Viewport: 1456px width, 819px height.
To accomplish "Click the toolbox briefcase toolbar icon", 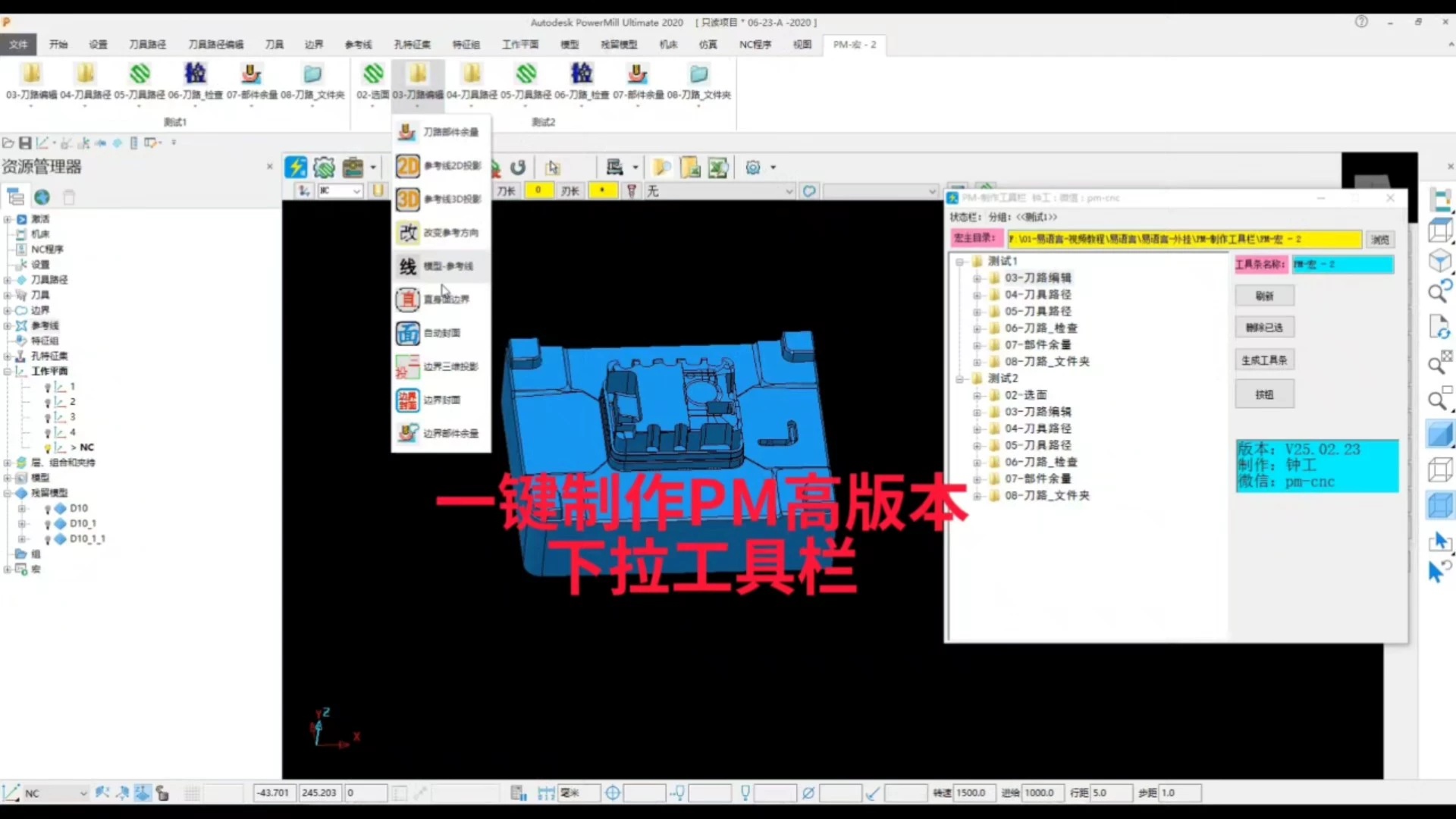I will click(353, 167).
